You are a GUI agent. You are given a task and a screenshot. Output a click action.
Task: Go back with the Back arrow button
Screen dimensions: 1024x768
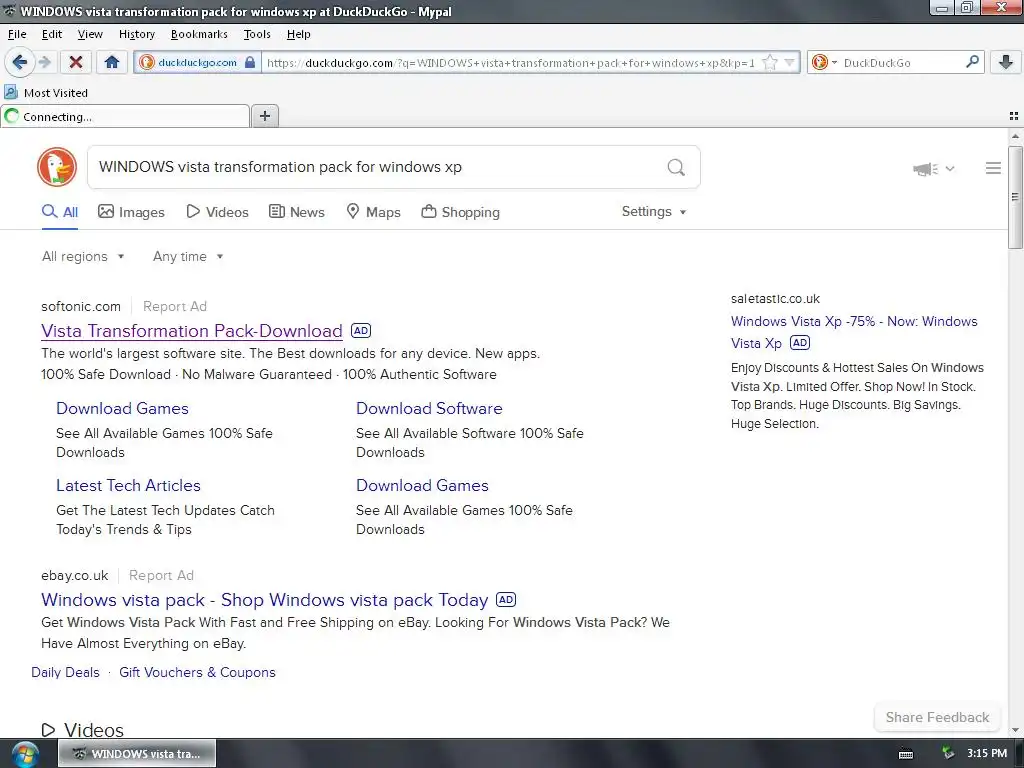(19, 62)
